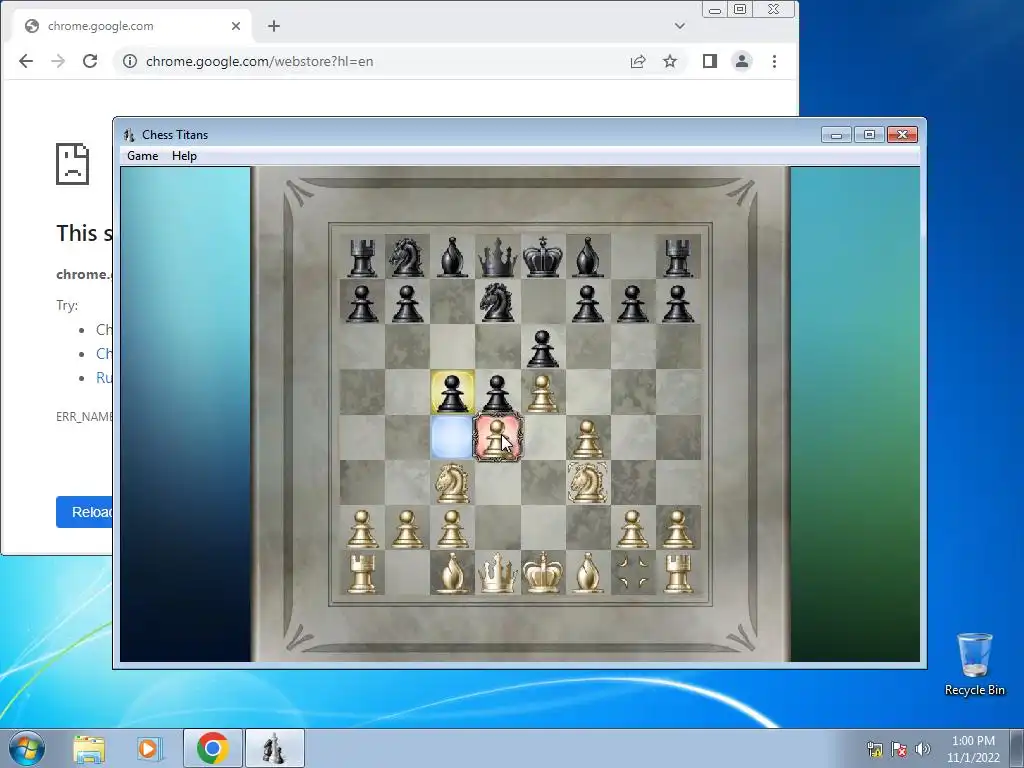The image size is (1024, 768).
Task: Select the white pawn on a2
Action: [362, 528]
